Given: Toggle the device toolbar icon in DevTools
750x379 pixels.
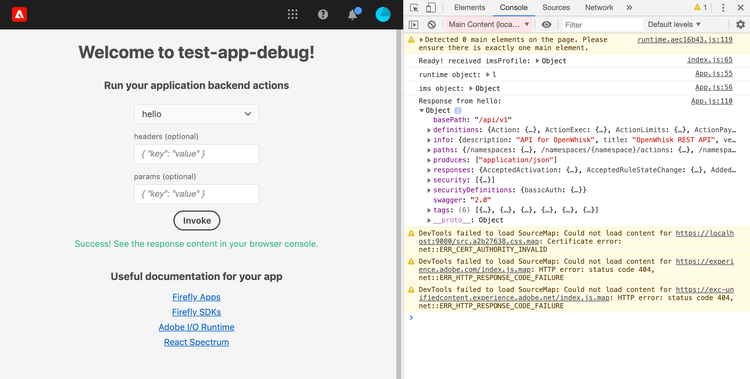Looking at the screenshot, I should [430, 8].
